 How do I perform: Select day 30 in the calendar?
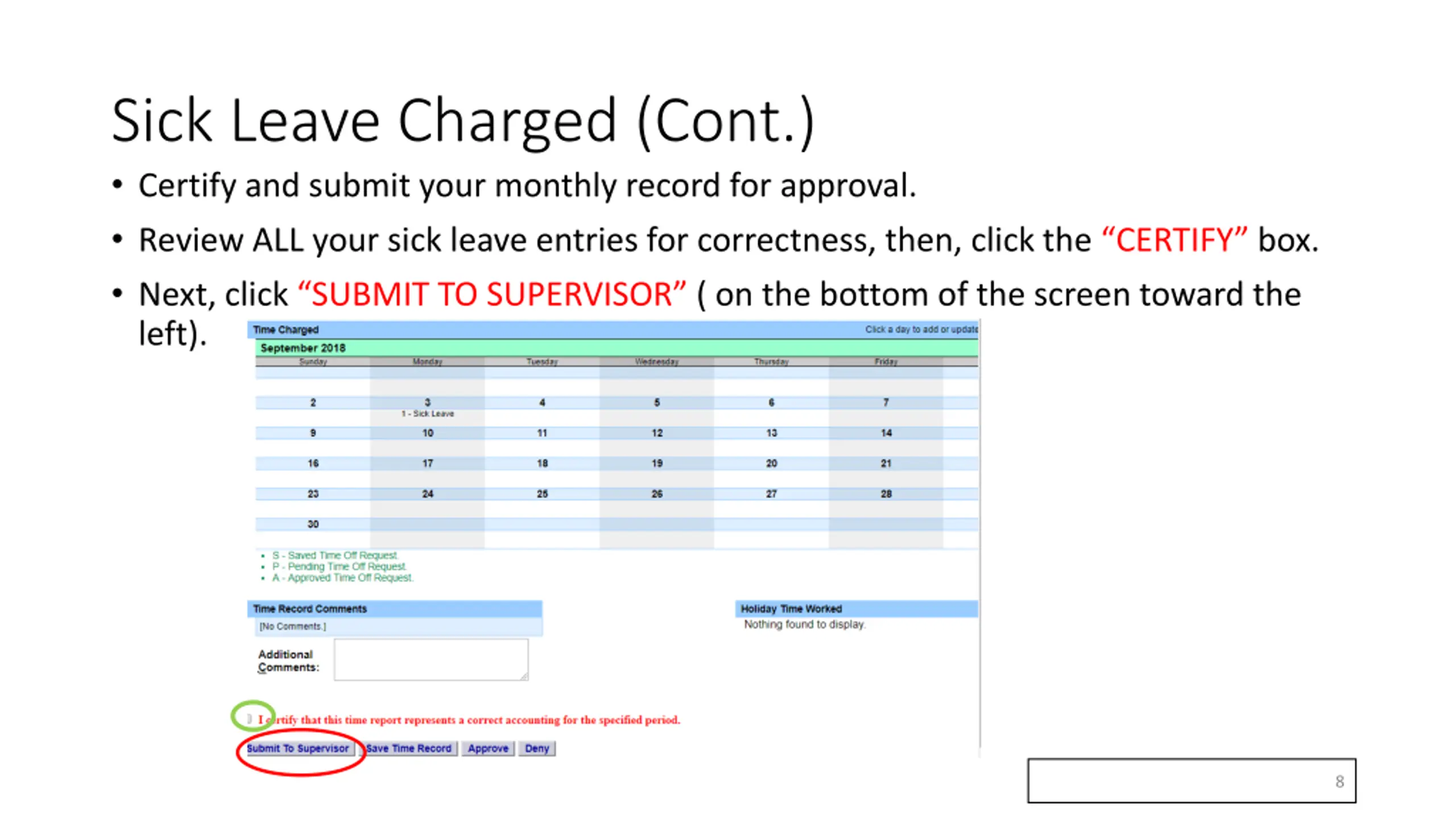point(313,524)
